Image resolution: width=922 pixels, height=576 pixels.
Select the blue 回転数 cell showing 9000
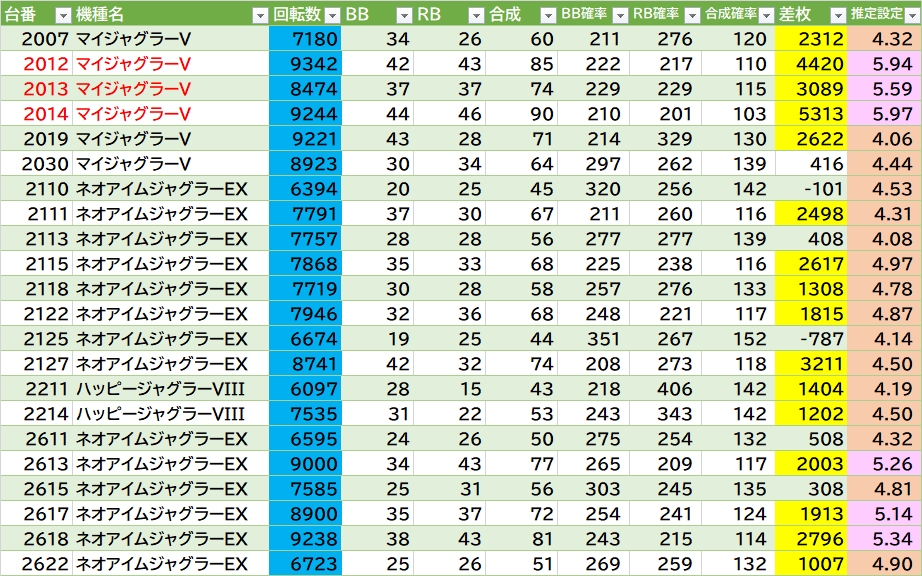pyautogui.click(x=305, y=464)
